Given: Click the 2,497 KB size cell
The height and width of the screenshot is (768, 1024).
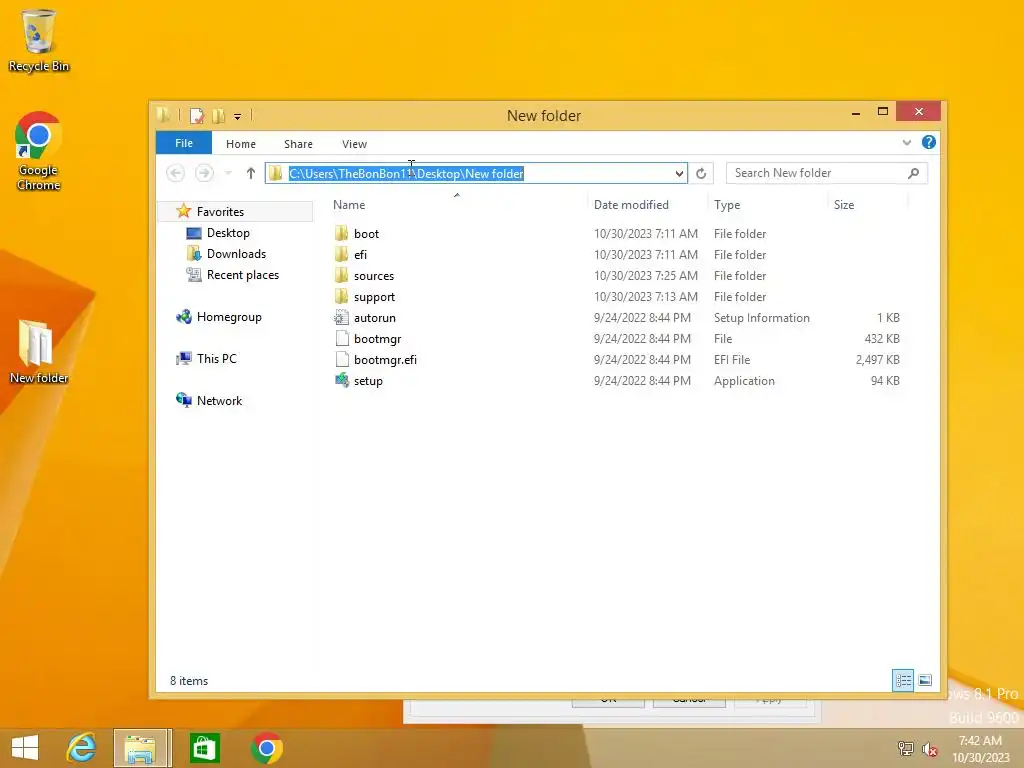Looking at the screenshot, I should (x=877, y=360).
